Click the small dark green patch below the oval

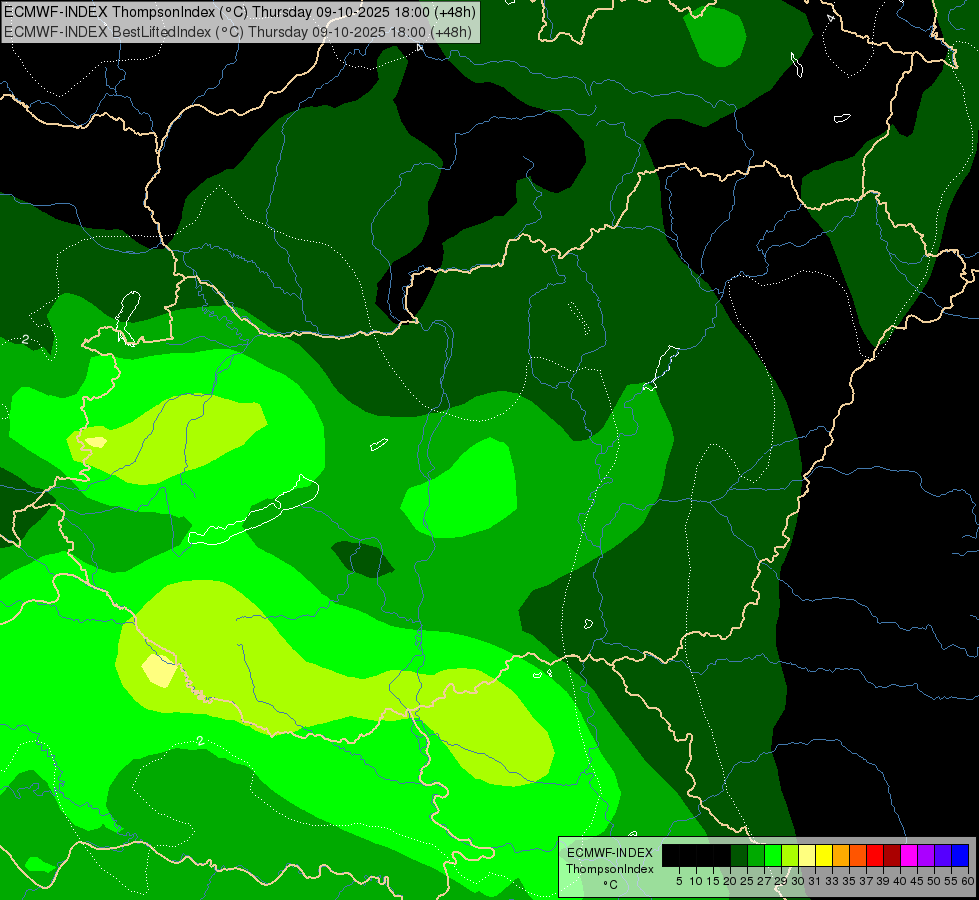364,558
